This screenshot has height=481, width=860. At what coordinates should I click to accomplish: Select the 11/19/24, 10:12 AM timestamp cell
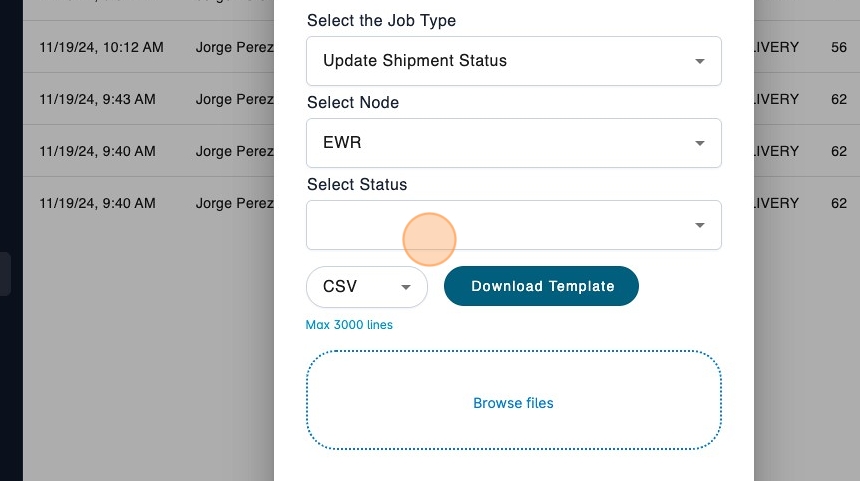point(97,47)
